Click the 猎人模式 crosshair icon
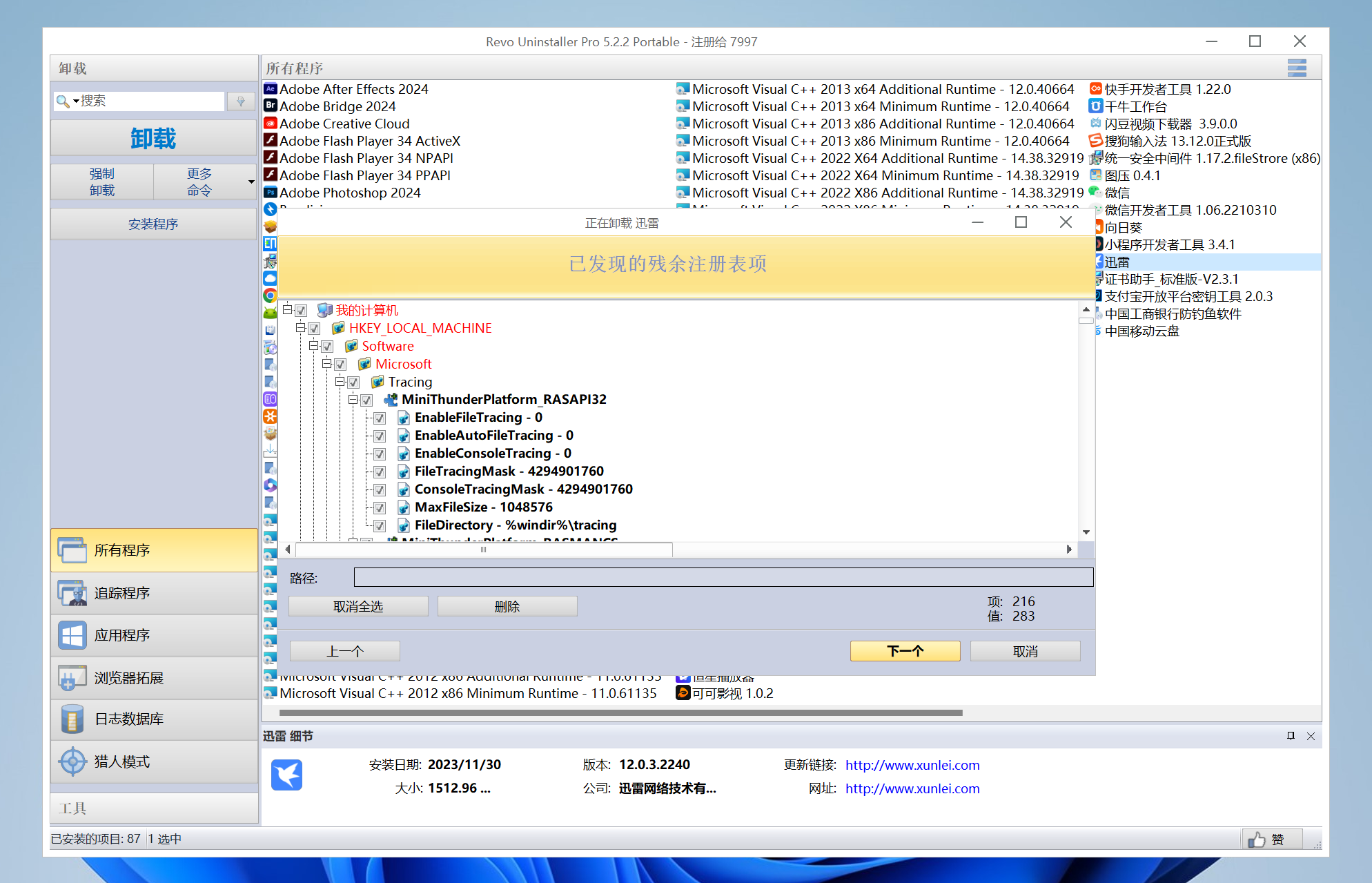 [x=73, y=762]
